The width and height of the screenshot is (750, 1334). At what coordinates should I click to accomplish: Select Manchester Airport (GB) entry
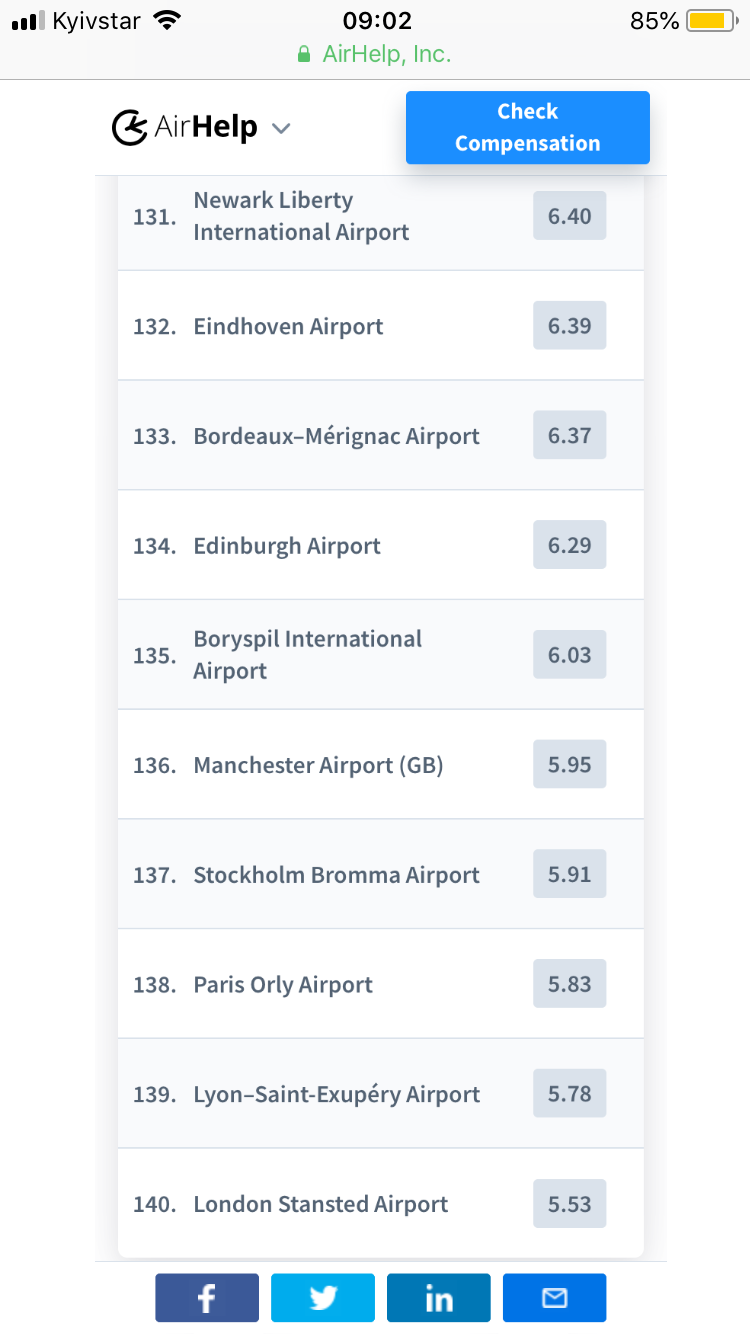click(x=318, y=765)
